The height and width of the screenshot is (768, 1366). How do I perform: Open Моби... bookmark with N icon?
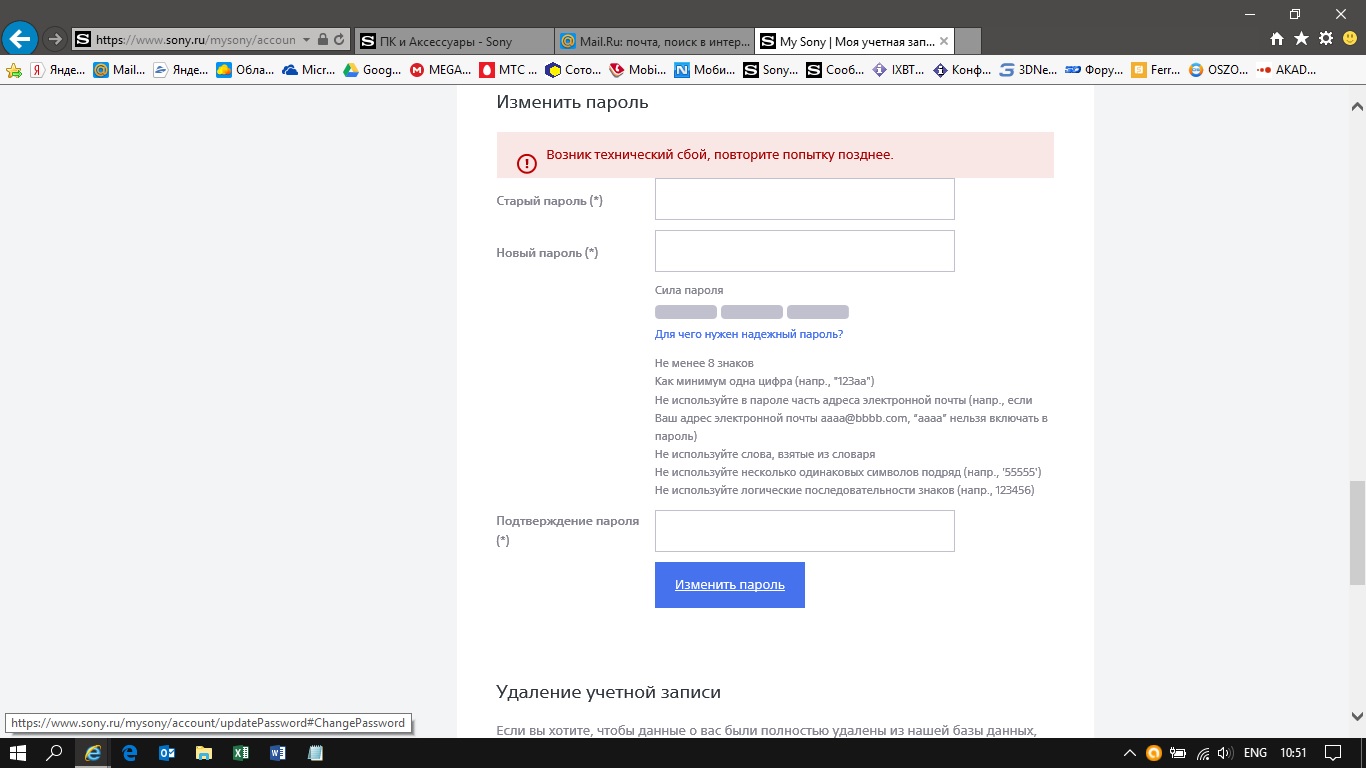704,70
